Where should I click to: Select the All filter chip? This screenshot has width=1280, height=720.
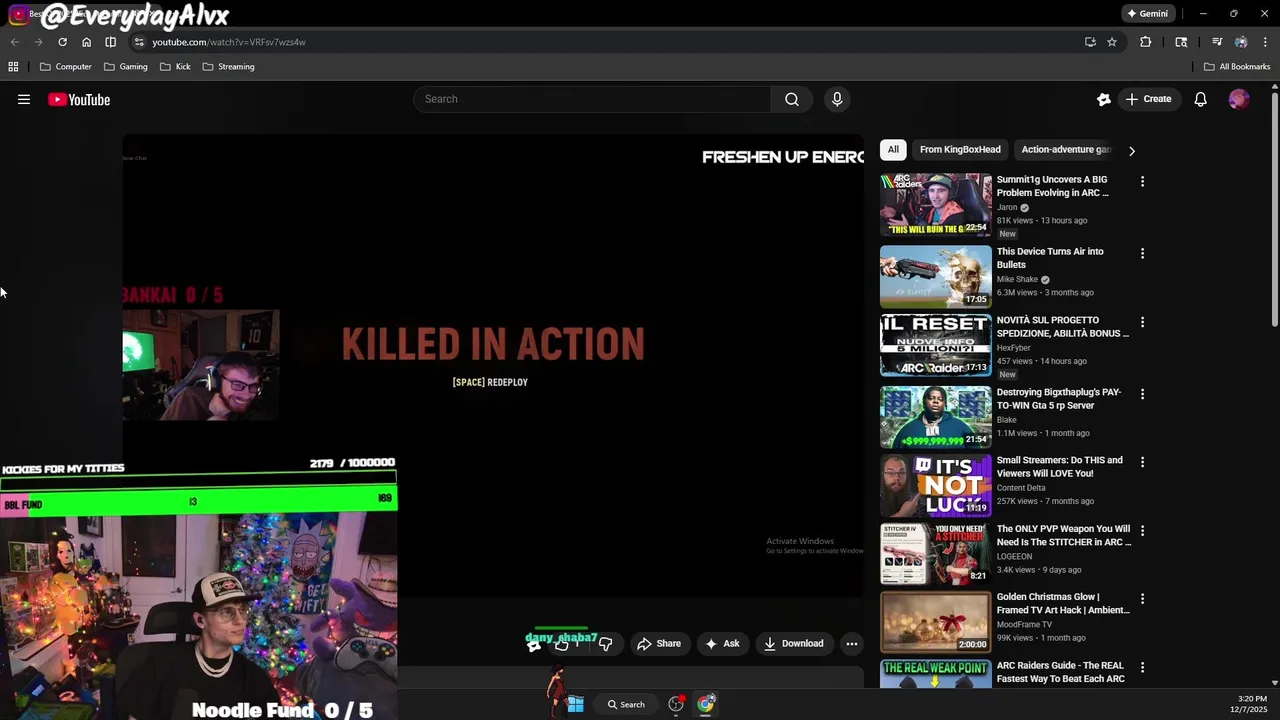tap(893, 150)
